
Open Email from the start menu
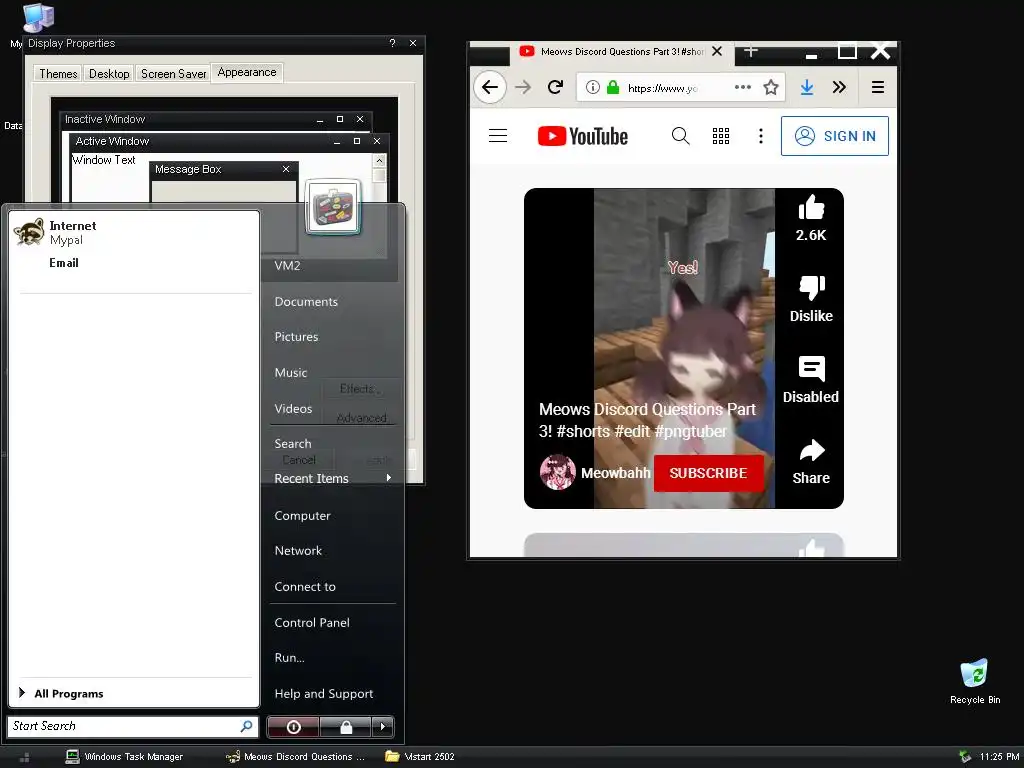pyautogui.click(x=63, y=263)
